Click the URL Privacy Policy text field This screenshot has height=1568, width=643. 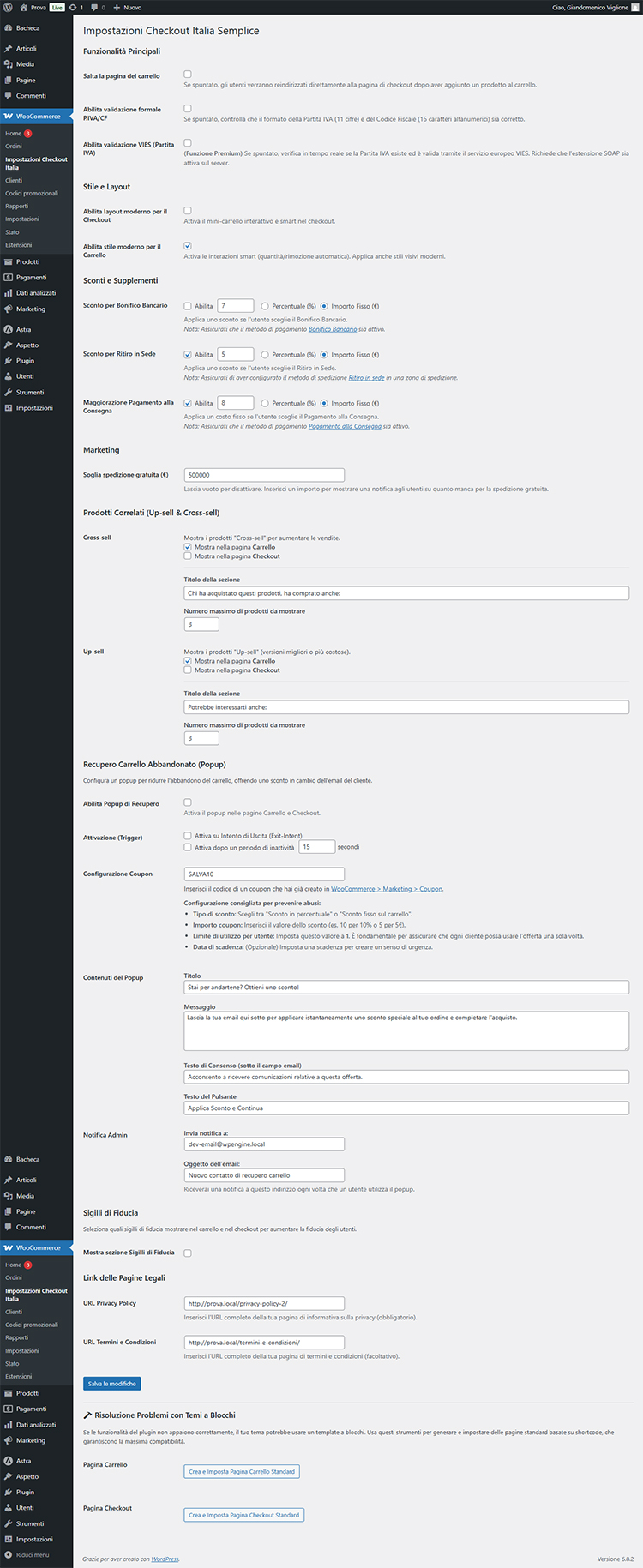pyautogui.click(x=264, y=1303)
